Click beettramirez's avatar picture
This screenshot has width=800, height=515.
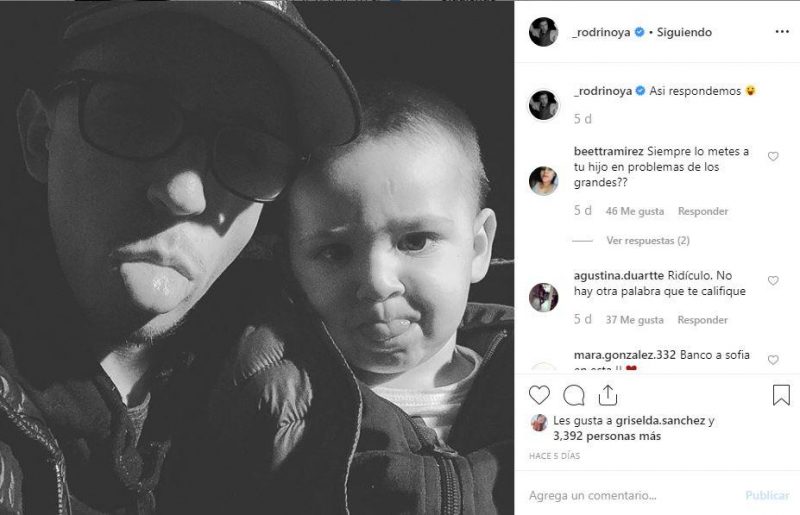click(x=543, y=181)
